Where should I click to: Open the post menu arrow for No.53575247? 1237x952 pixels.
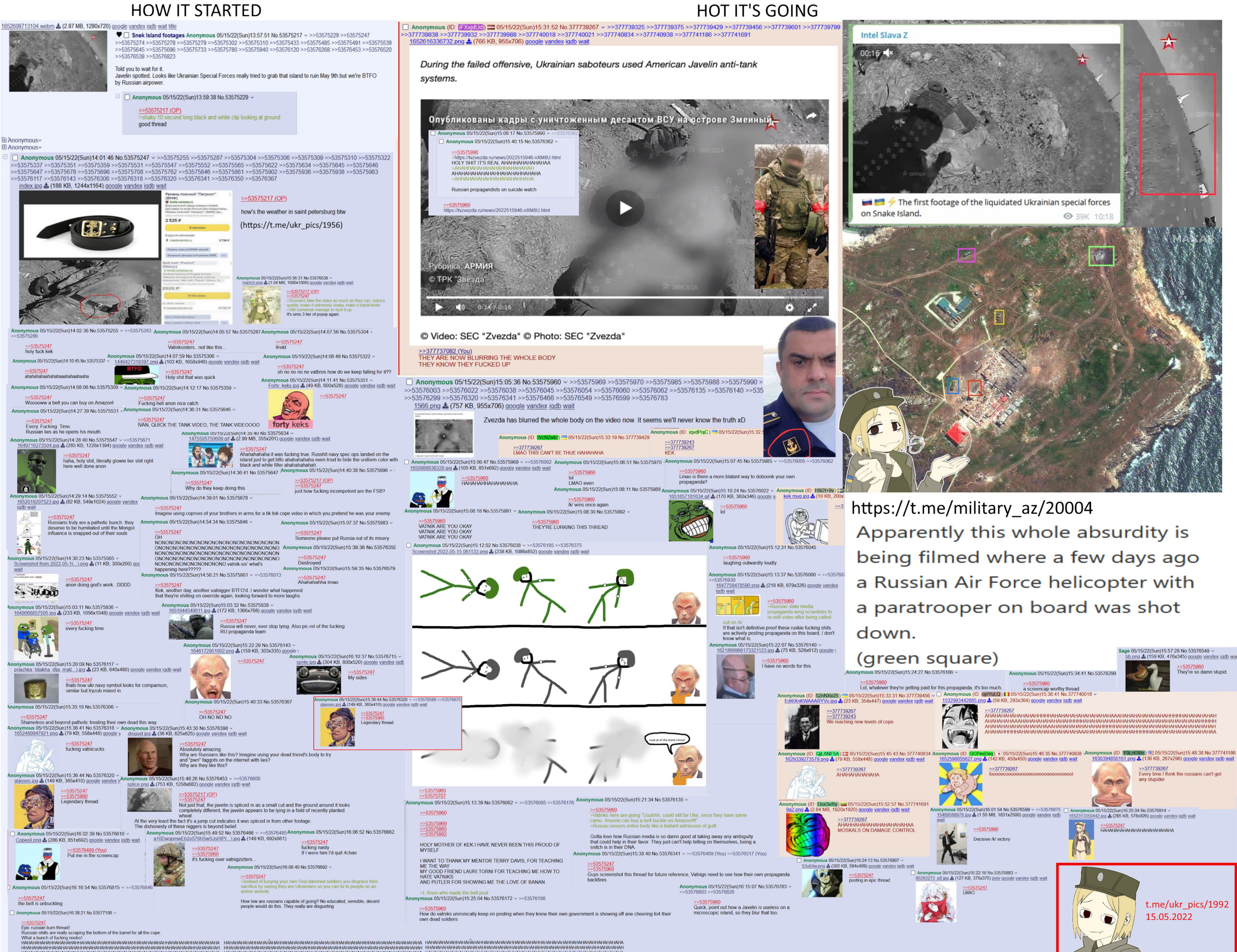point(153,158)
